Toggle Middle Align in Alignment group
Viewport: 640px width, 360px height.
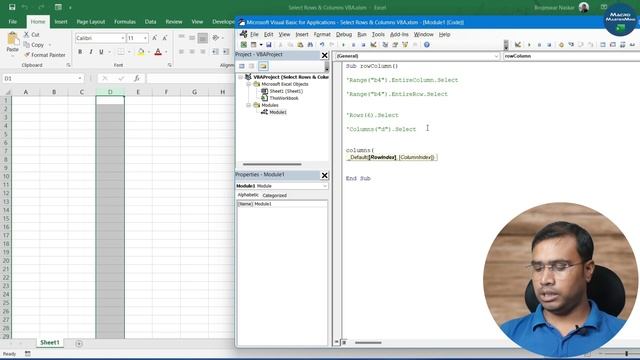tap(192, 38)
